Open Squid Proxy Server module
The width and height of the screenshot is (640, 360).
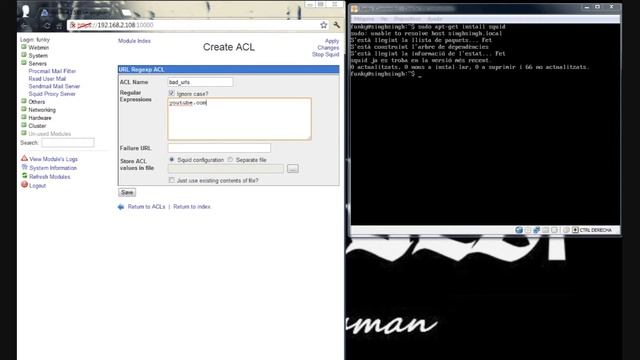[52, 94]
